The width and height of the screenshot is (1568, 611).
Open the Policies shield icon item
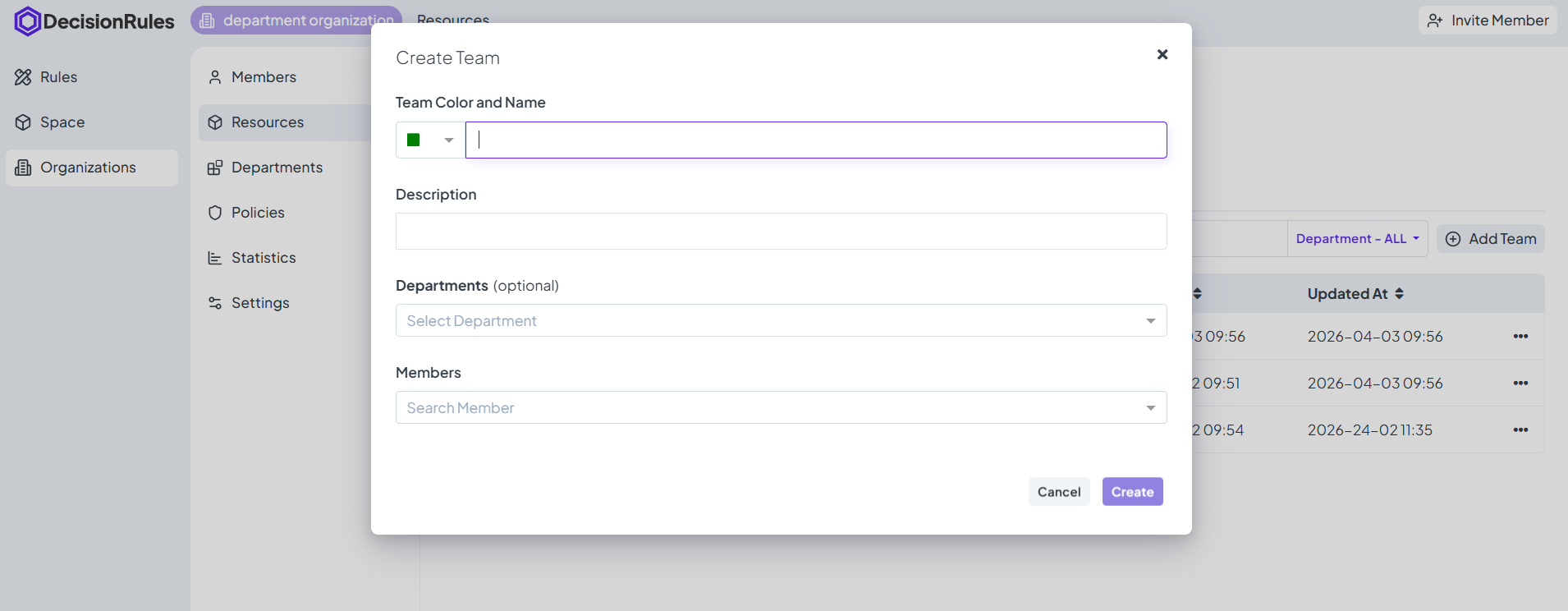pyautogui.click(x=215, y=213)
